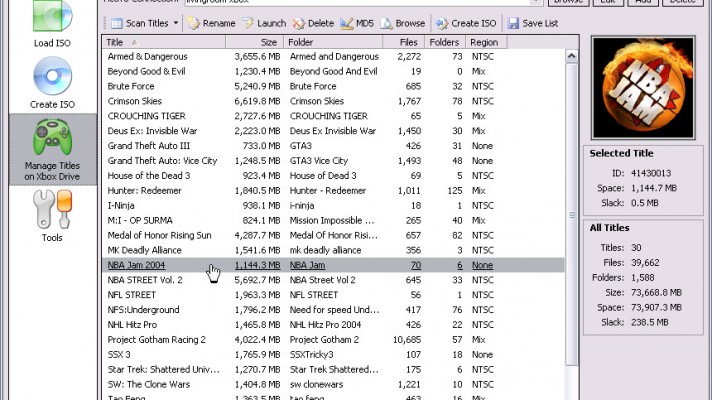Sort by the Files column header
The width and height of the screenshot is (712, 400).
(x=404, y=42)
